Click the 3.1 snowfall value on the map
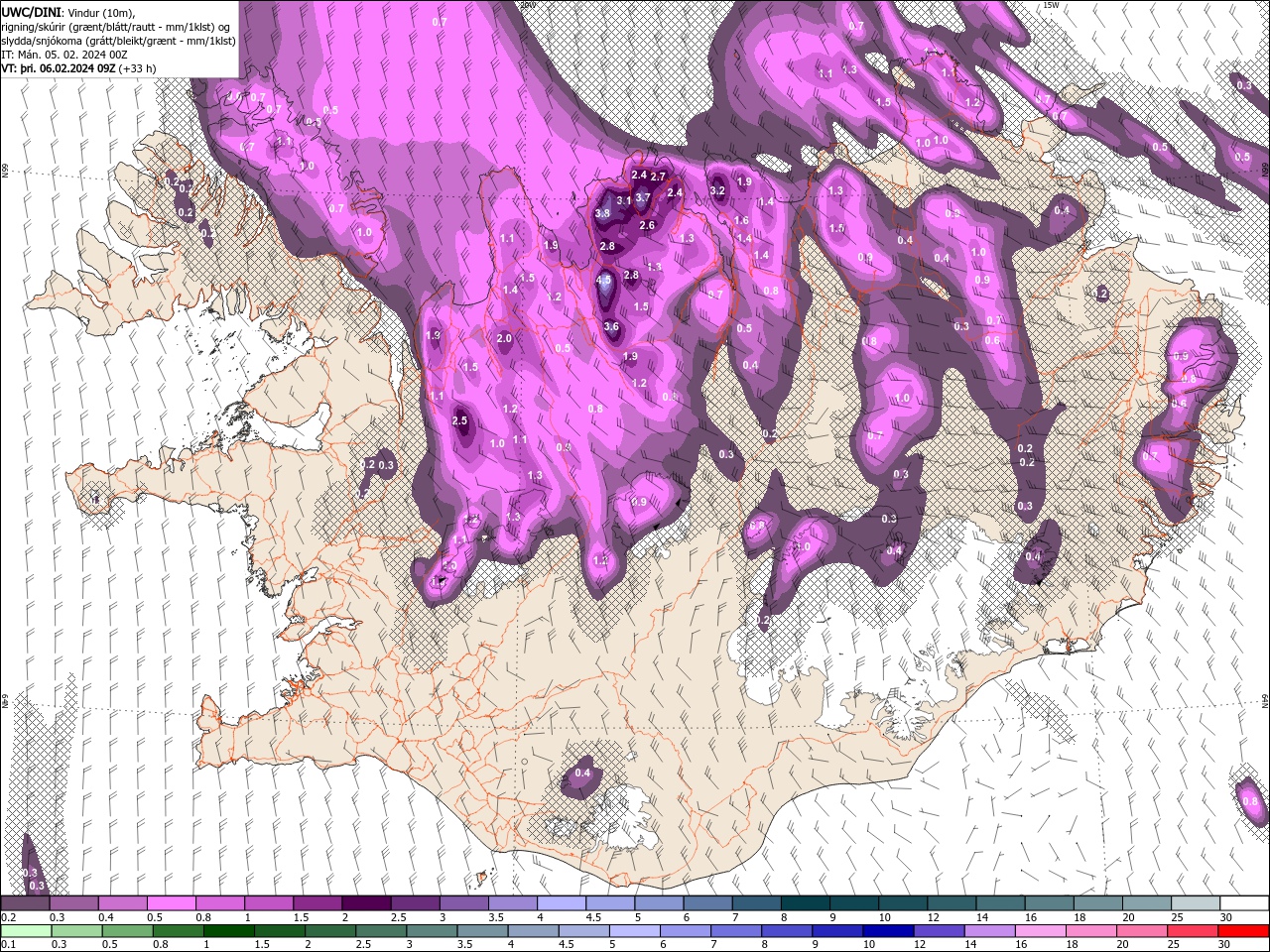The width and height of the screenshot is (1270, 952). tap(624, 200)
